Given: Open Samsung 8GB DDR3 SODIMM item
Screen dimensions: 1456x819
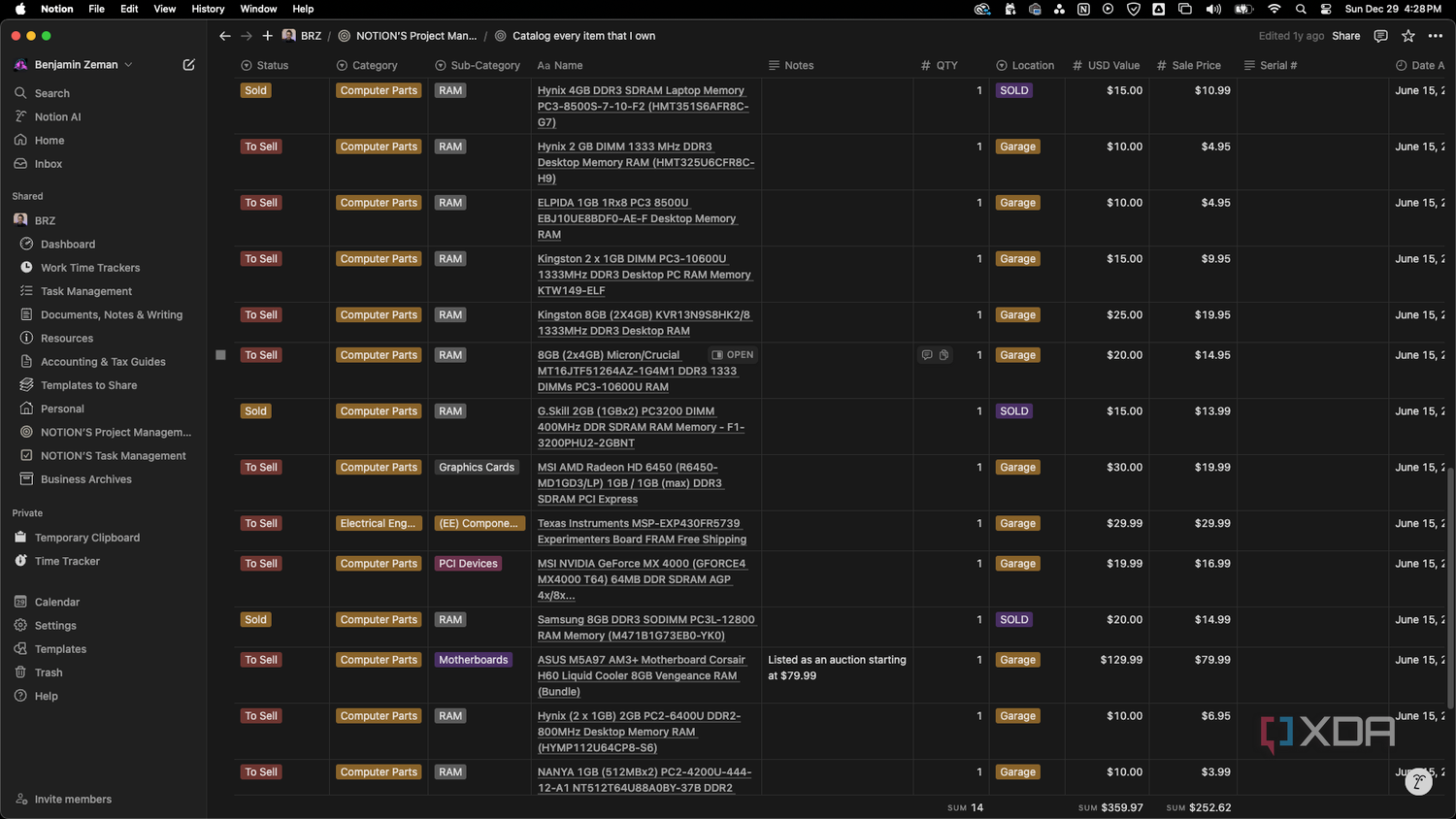Looking at the screenshot, I should [x=645, y=628].
